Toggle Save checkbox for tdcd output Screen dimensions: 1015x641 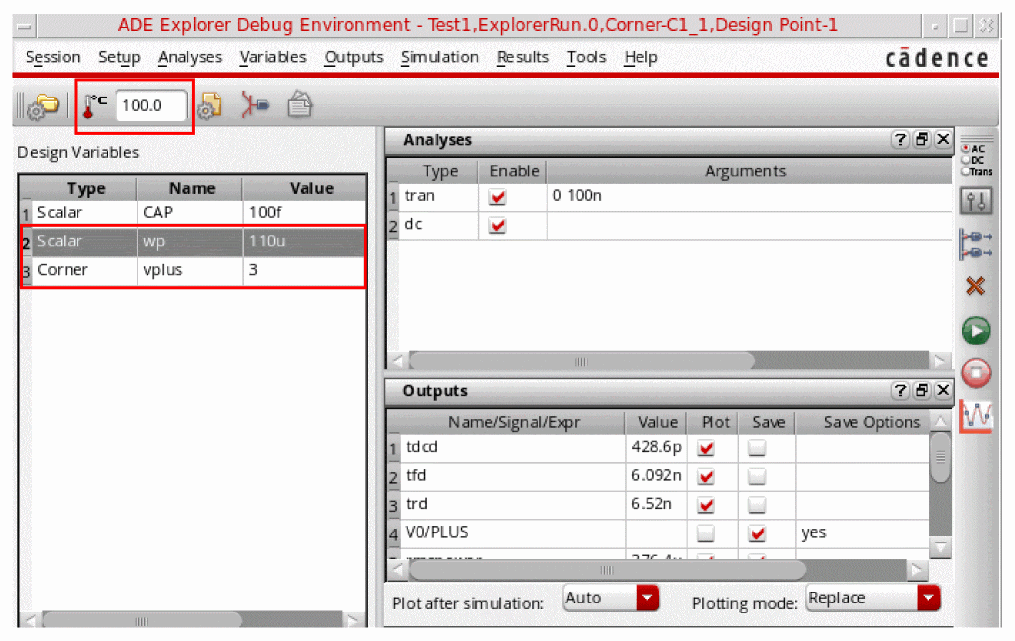click(757, 448)
